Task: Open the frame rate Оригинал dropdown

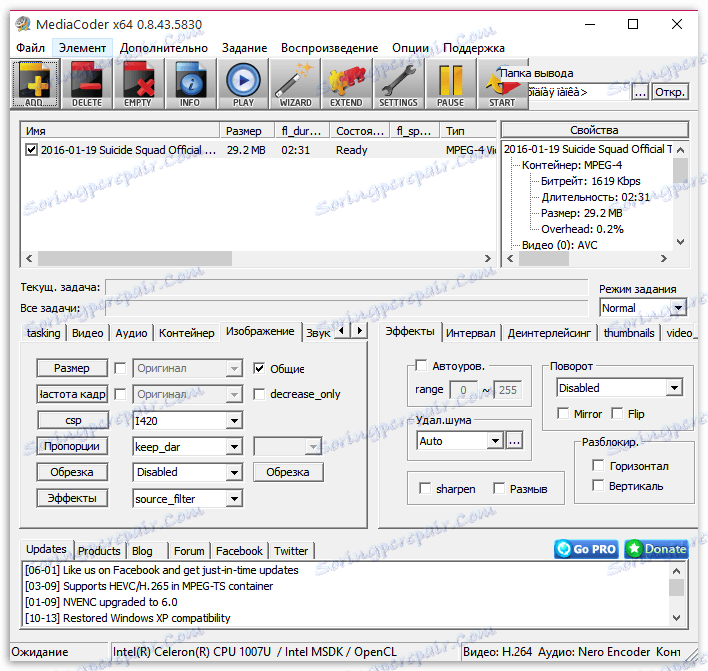Action: coord(187,394)
